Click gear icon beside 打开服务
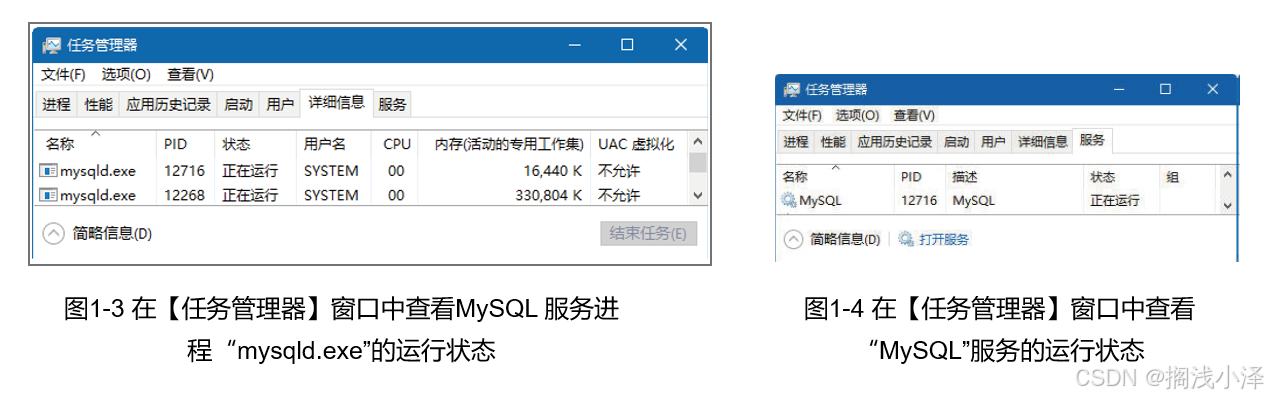This screenshot has height=399, width=1268. (906, 239)
